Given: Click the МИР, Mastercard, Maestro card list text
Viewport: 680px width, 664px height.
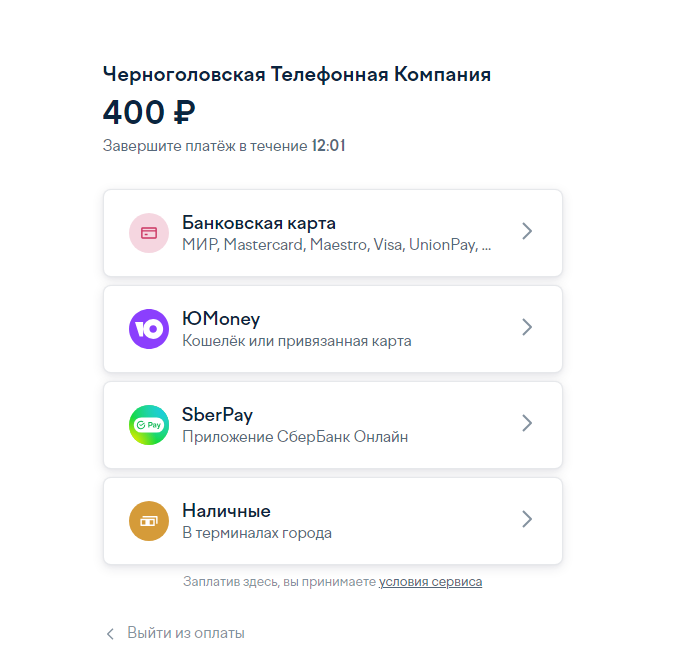Looking at the screenshot, I should click(x=337, y=245).
